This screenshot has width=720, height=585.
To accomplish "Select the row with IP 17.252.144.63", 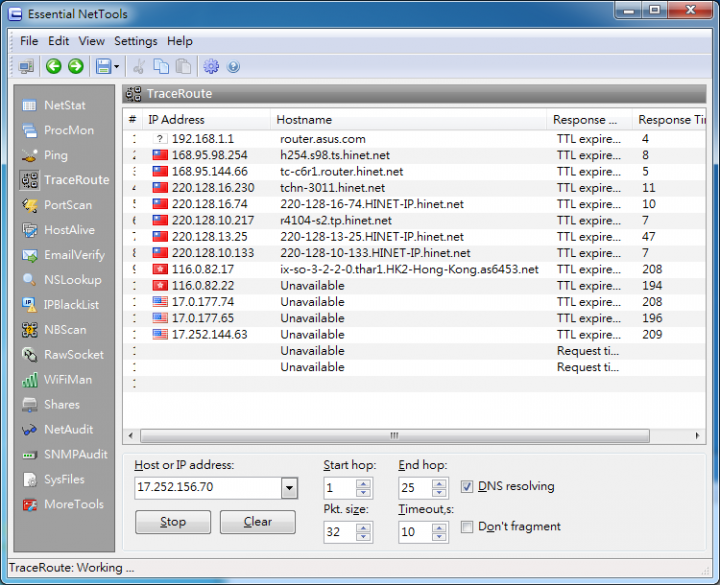I will 414,335.
